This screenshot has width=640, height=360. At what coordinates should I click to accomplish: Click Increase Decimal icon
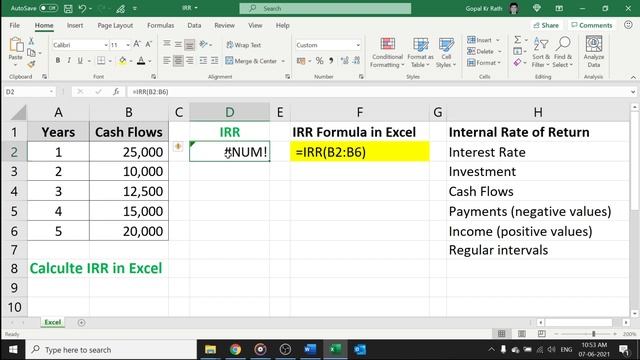pyautogui.click(x=345, y=61)
